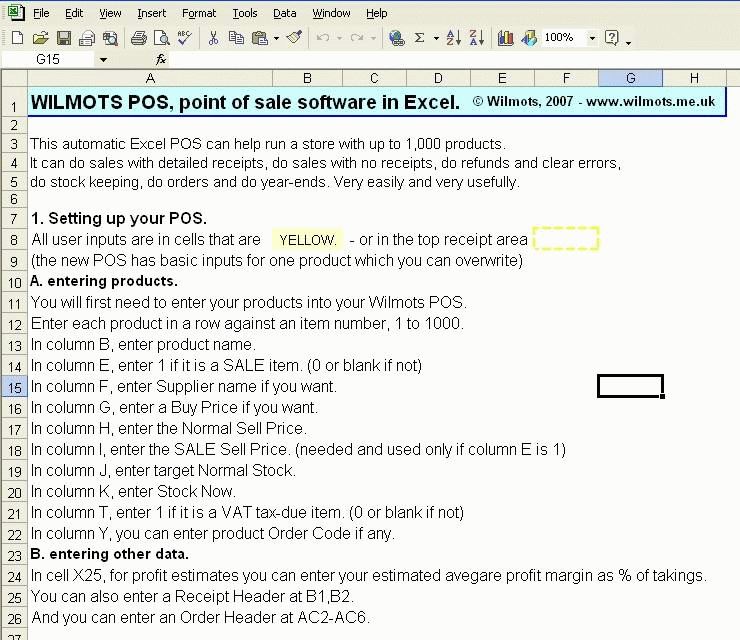Print using the printer icon
This screenshot has height=640, width=740.
(x=139, y=38)
